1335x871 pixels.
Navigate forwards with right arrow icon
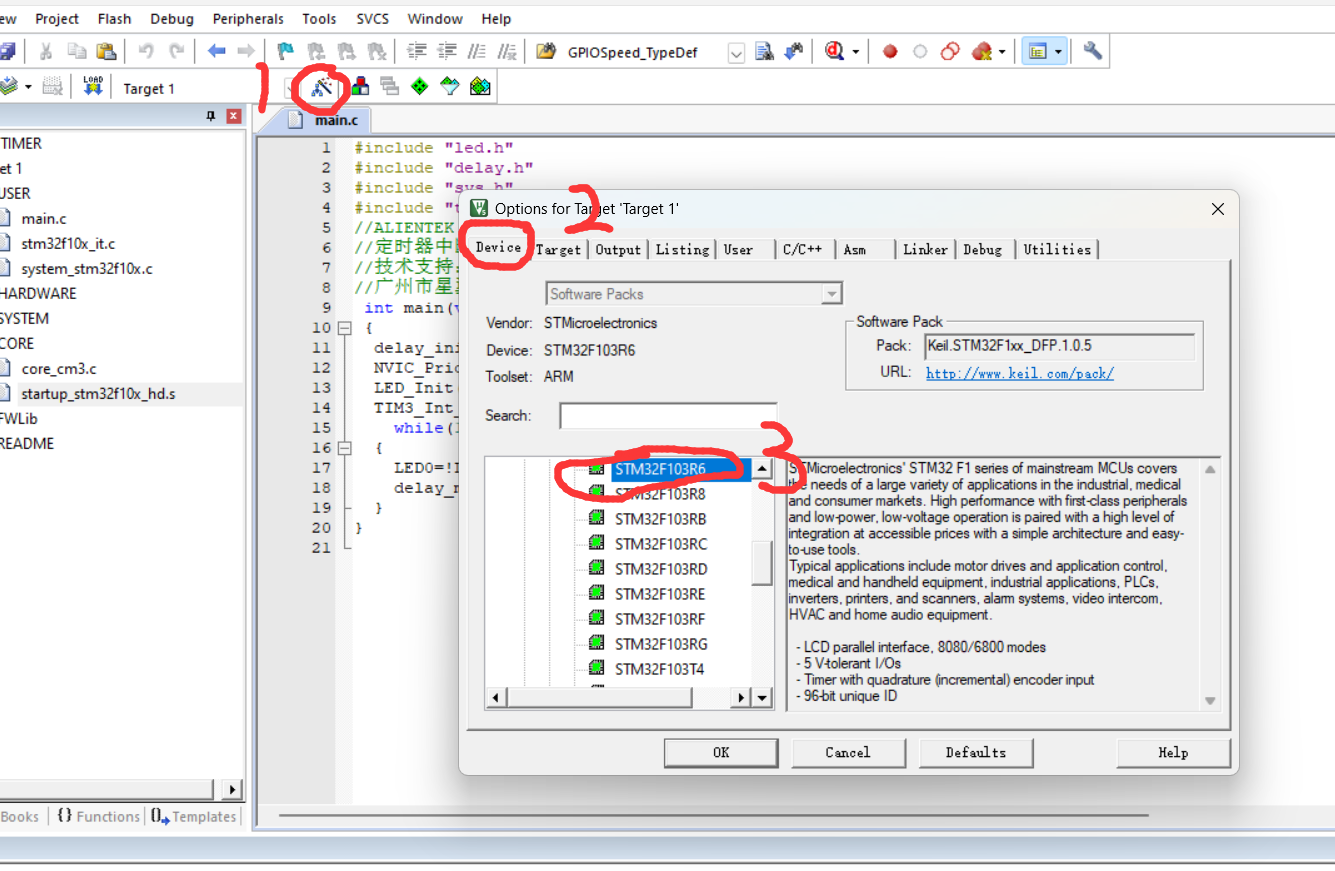coord(245,51)
